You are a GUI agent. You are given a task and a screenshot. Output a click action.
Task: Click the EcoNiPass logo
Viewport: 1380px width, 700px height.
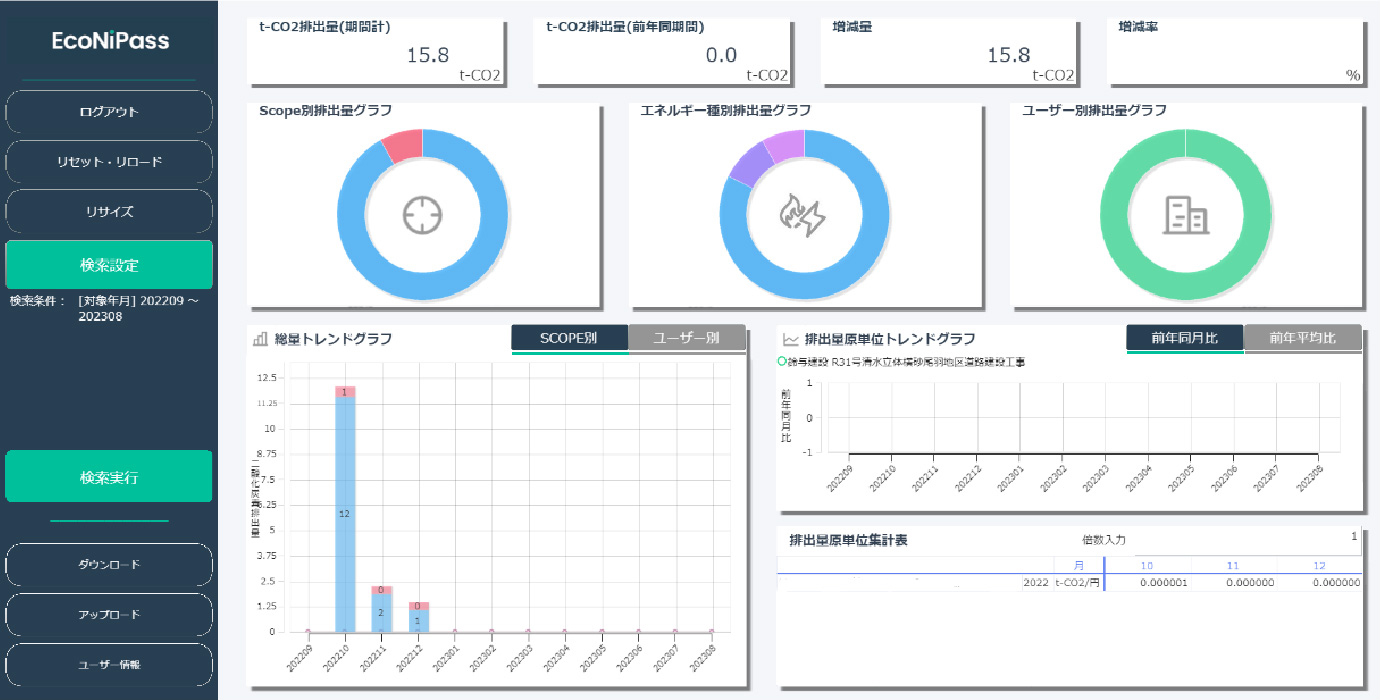110,41
